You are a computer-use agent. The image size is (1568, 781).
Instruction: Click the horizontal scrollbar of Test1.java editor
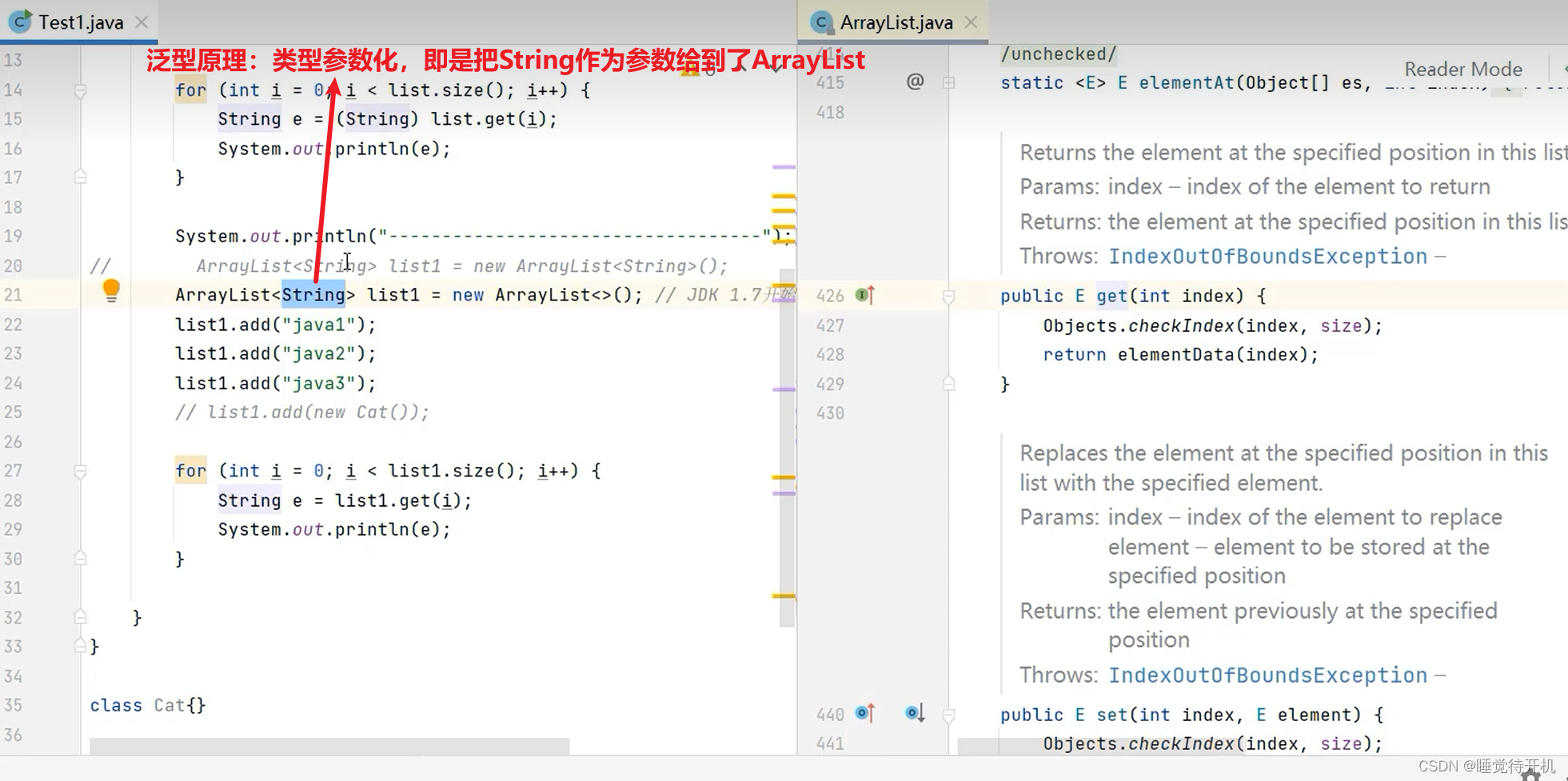click(x=329, y=746)
